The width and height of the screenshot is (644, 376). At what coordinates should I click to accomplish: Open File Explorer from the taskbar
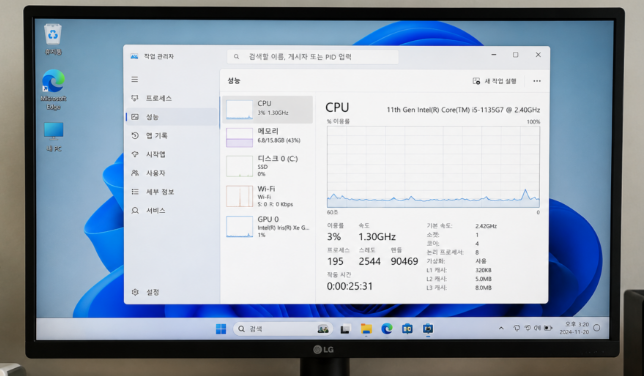366,329
